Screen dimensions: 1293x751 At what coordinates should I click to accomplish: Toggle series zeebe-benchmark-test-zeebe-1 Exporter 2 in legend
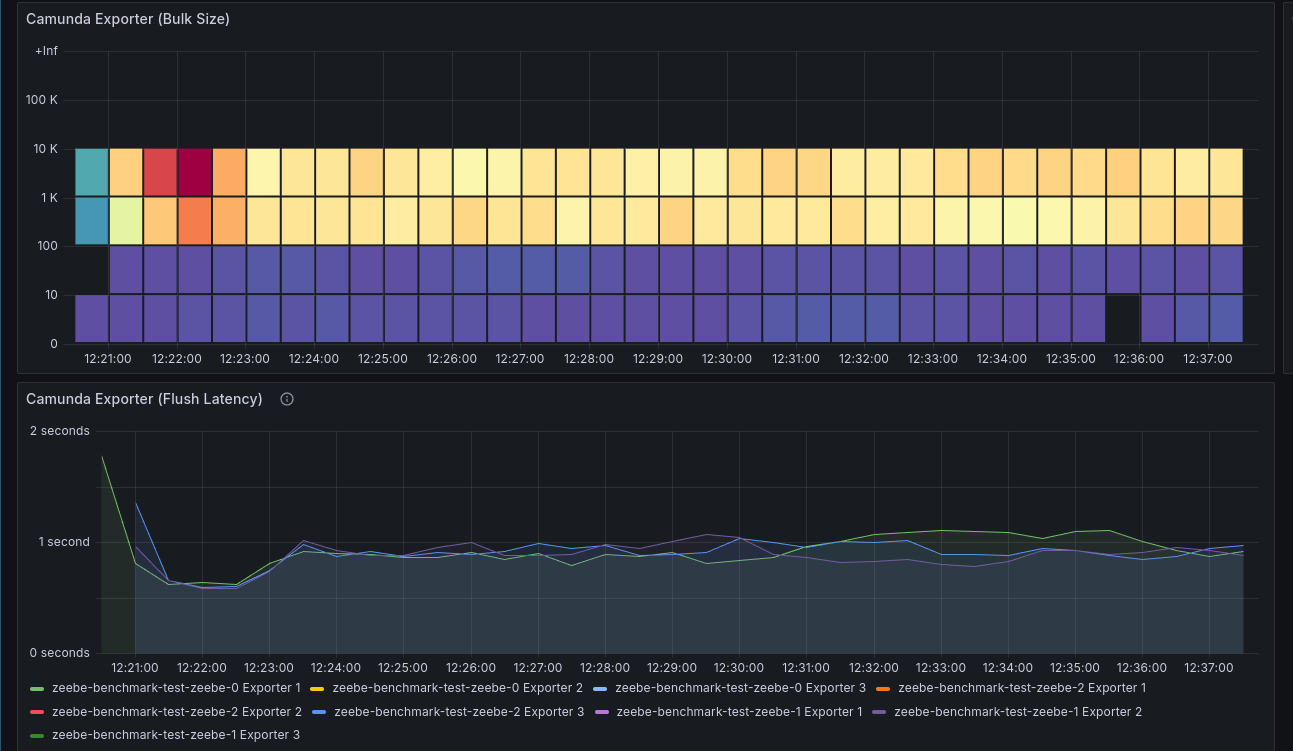pos(1018,712)
